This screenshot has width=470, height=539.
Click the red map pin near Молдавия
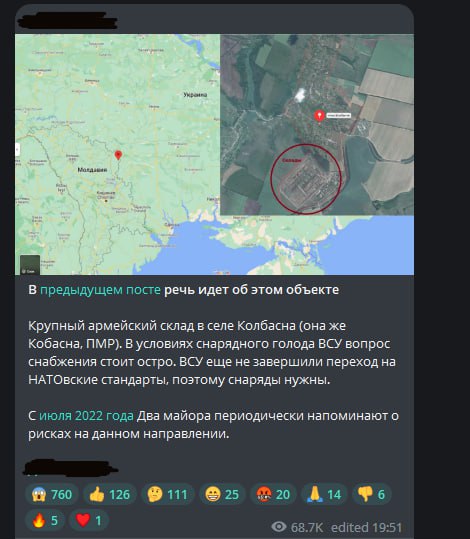[x=118, y=155]
